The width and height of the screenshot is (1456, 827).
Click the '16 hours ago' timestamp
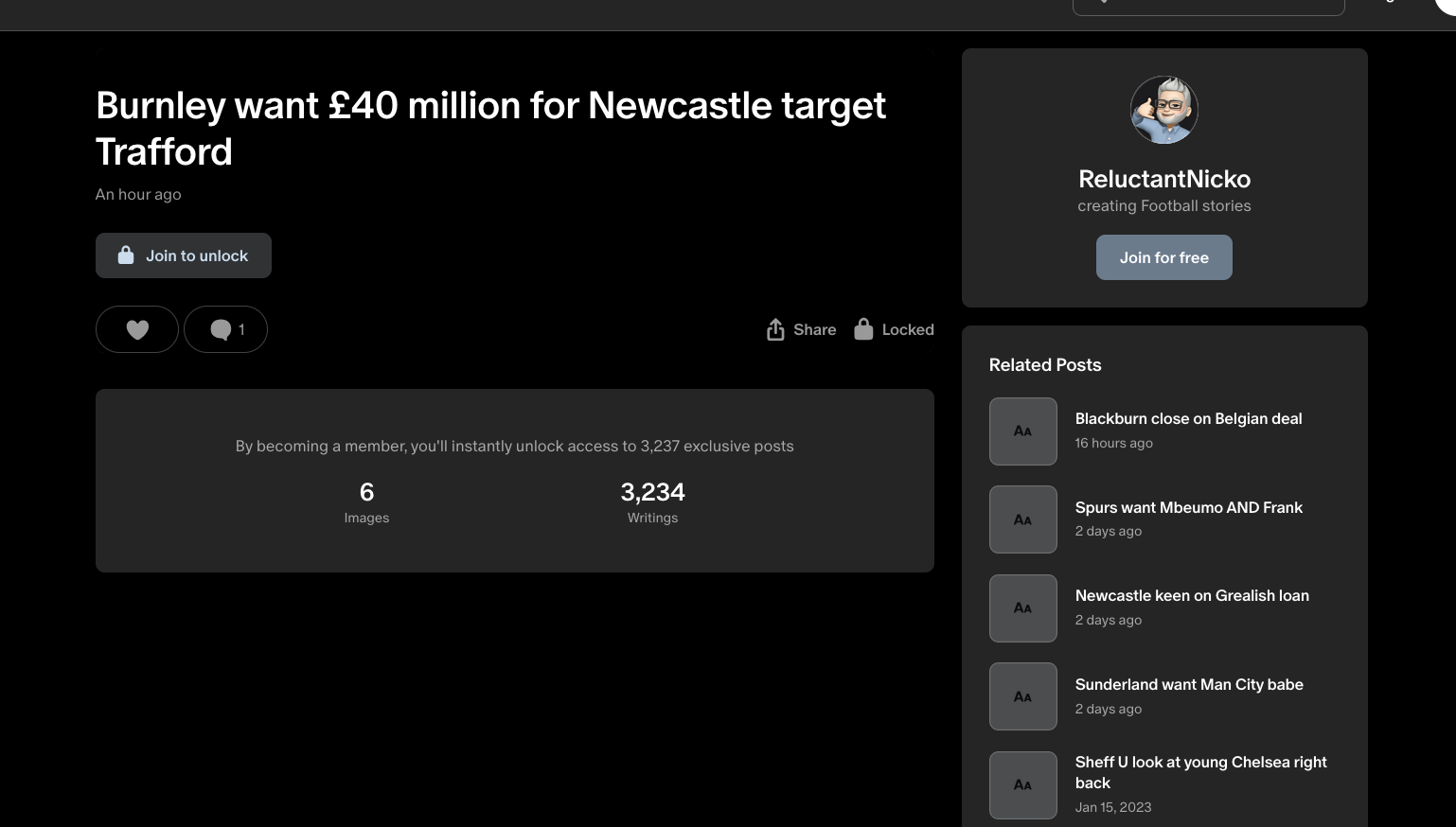tap(1114, 443)
